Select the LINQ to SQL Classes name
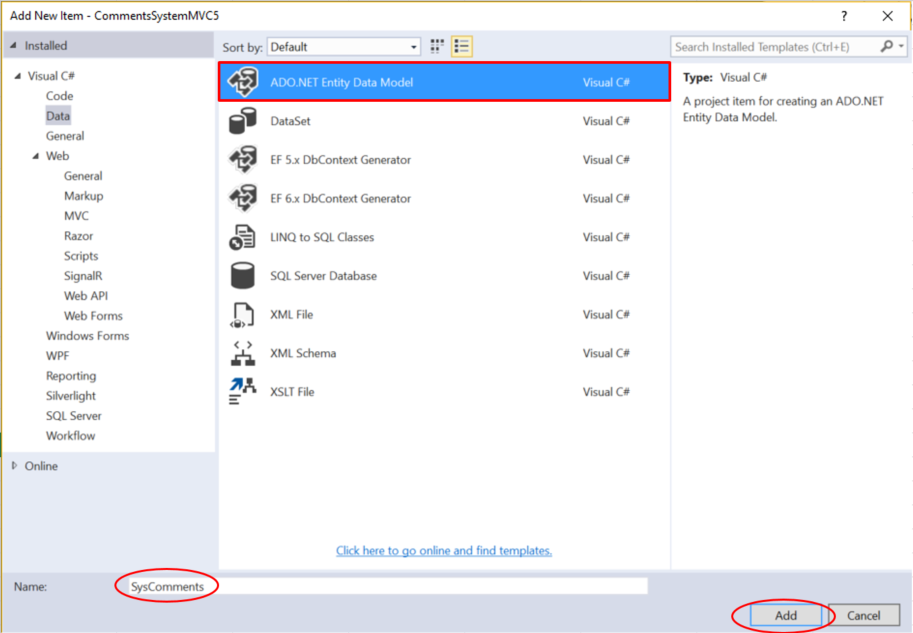This screenshot has width=913, height=633. click(322, 237)
